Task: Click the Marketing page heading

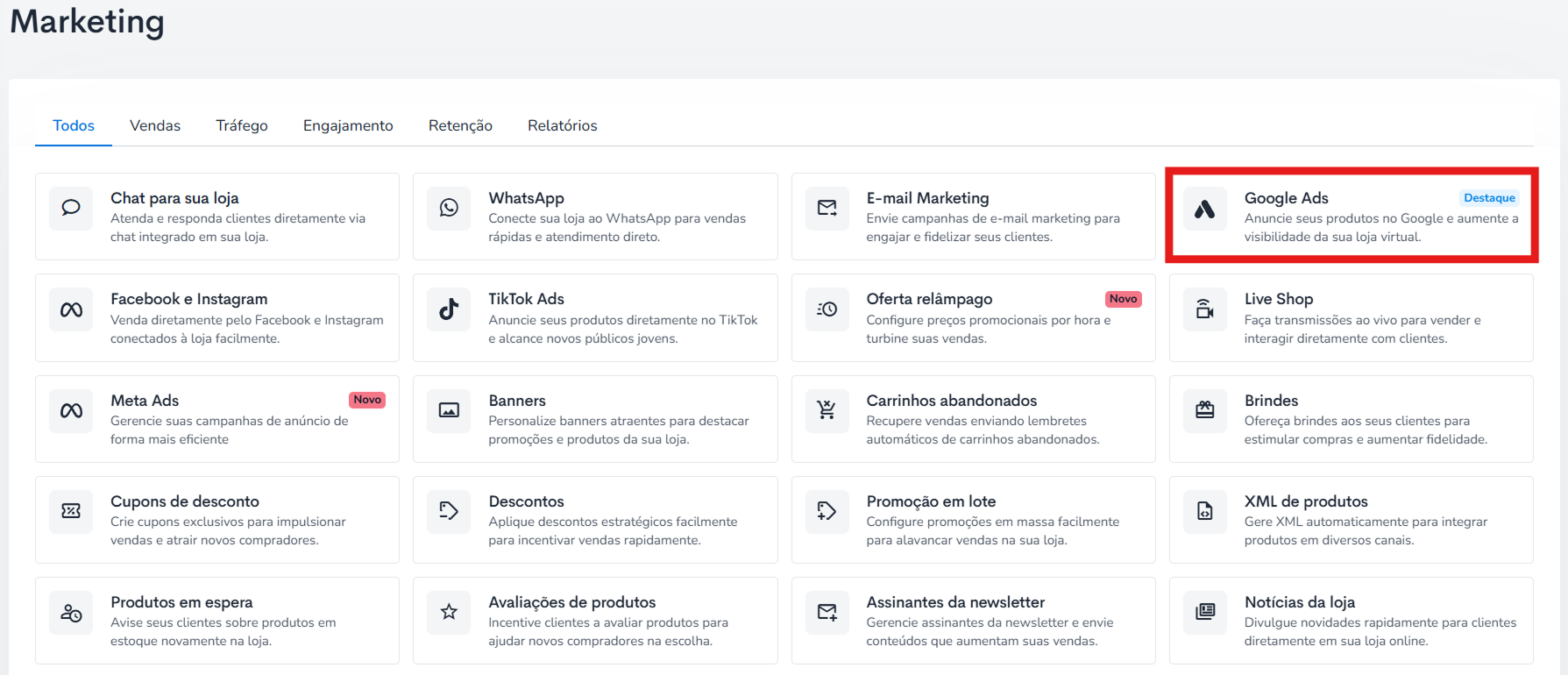Action: [x=87, y=21]
